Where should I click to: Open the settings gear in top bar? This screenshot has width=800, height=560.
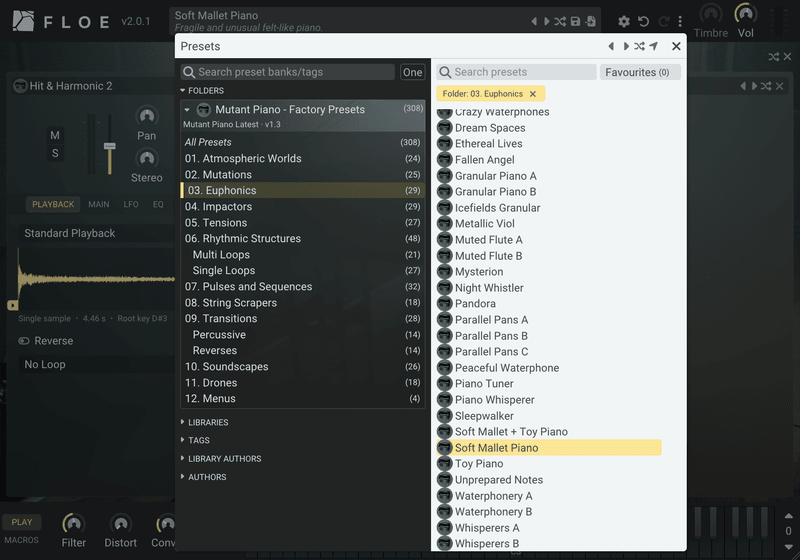[x=623, y=21]
